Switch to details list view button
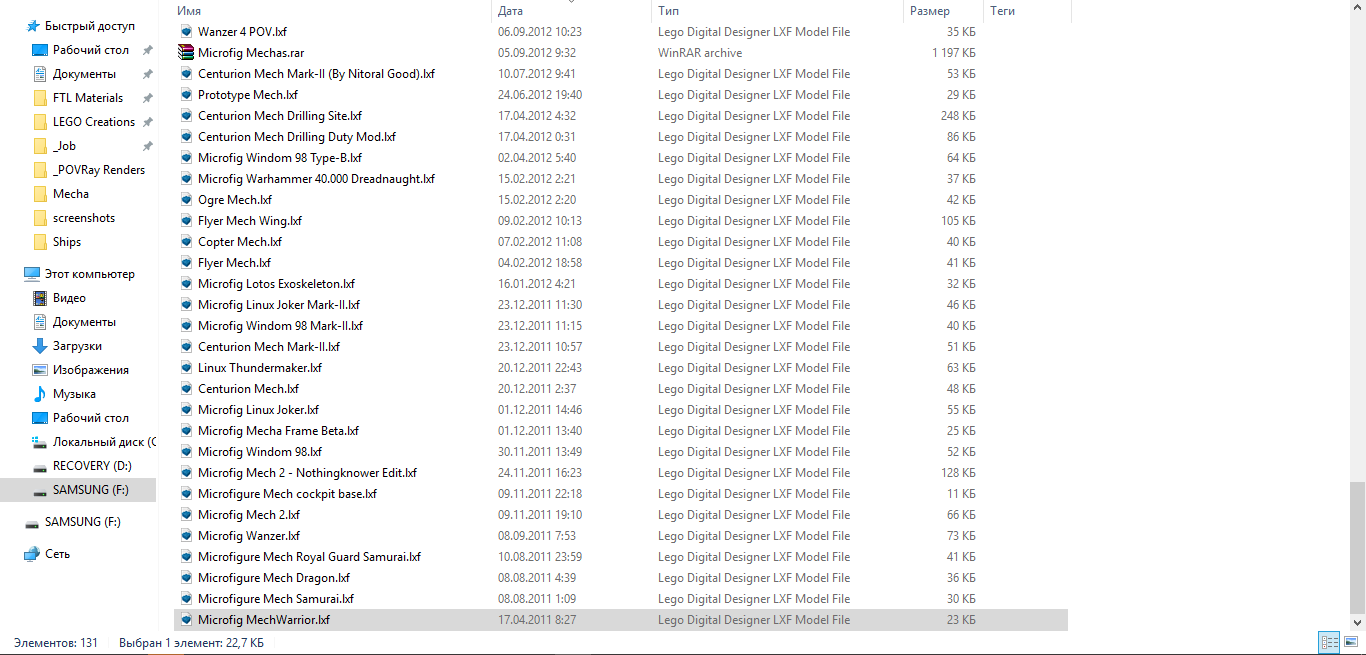Viewport: 1366px width, 655px height. [x=1329, y=643]
